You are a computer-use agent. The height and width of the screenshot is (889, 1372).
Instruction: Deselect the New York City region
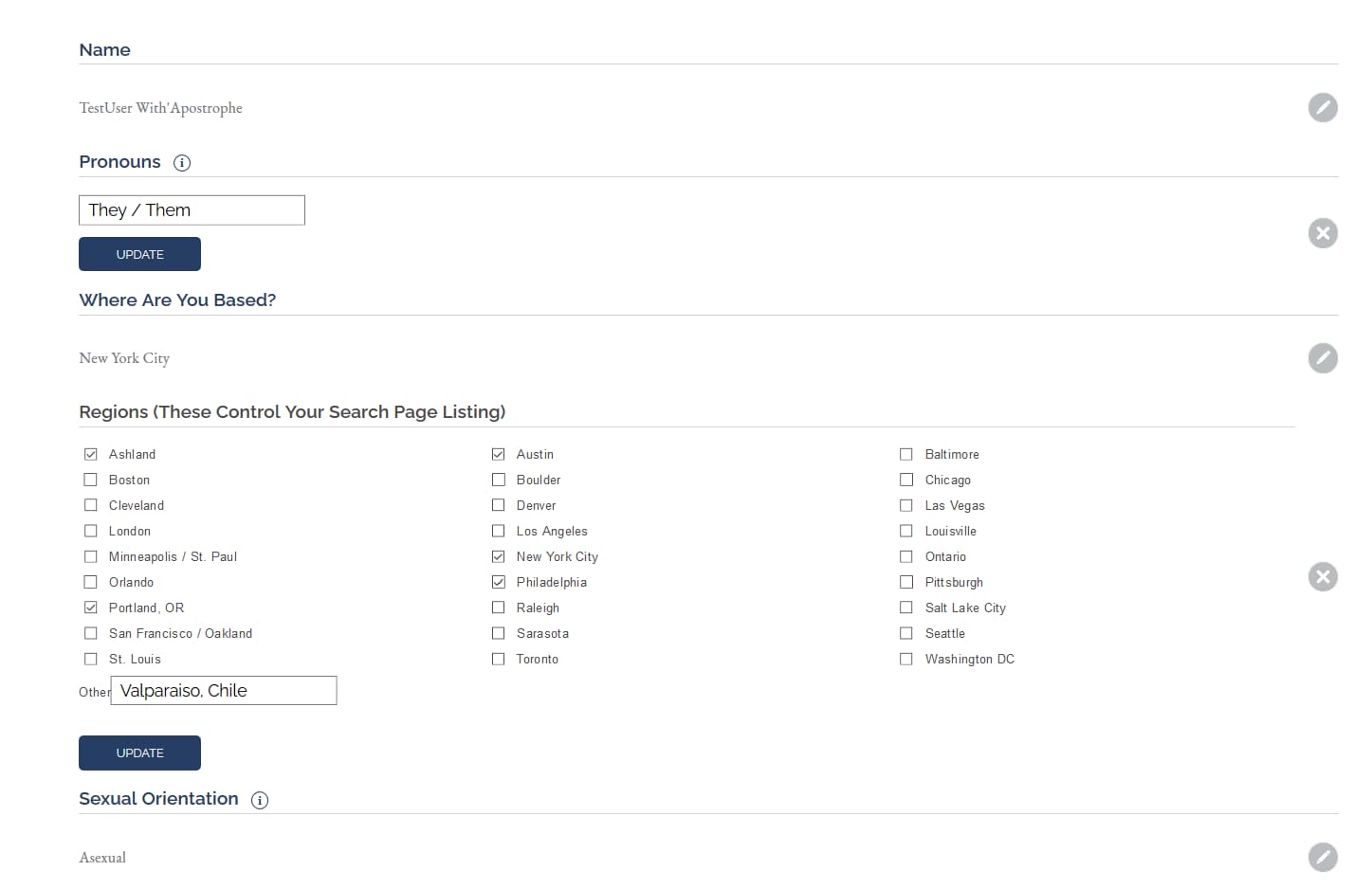(498, 556)
